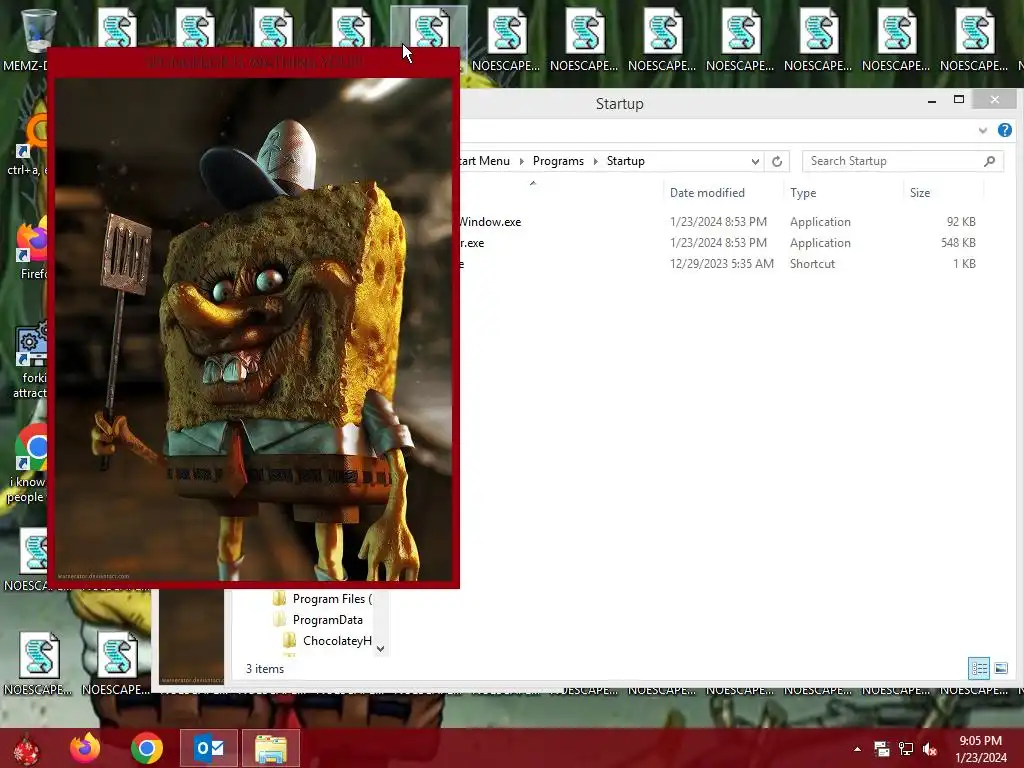Sort files by Type column

pos(803,193)
